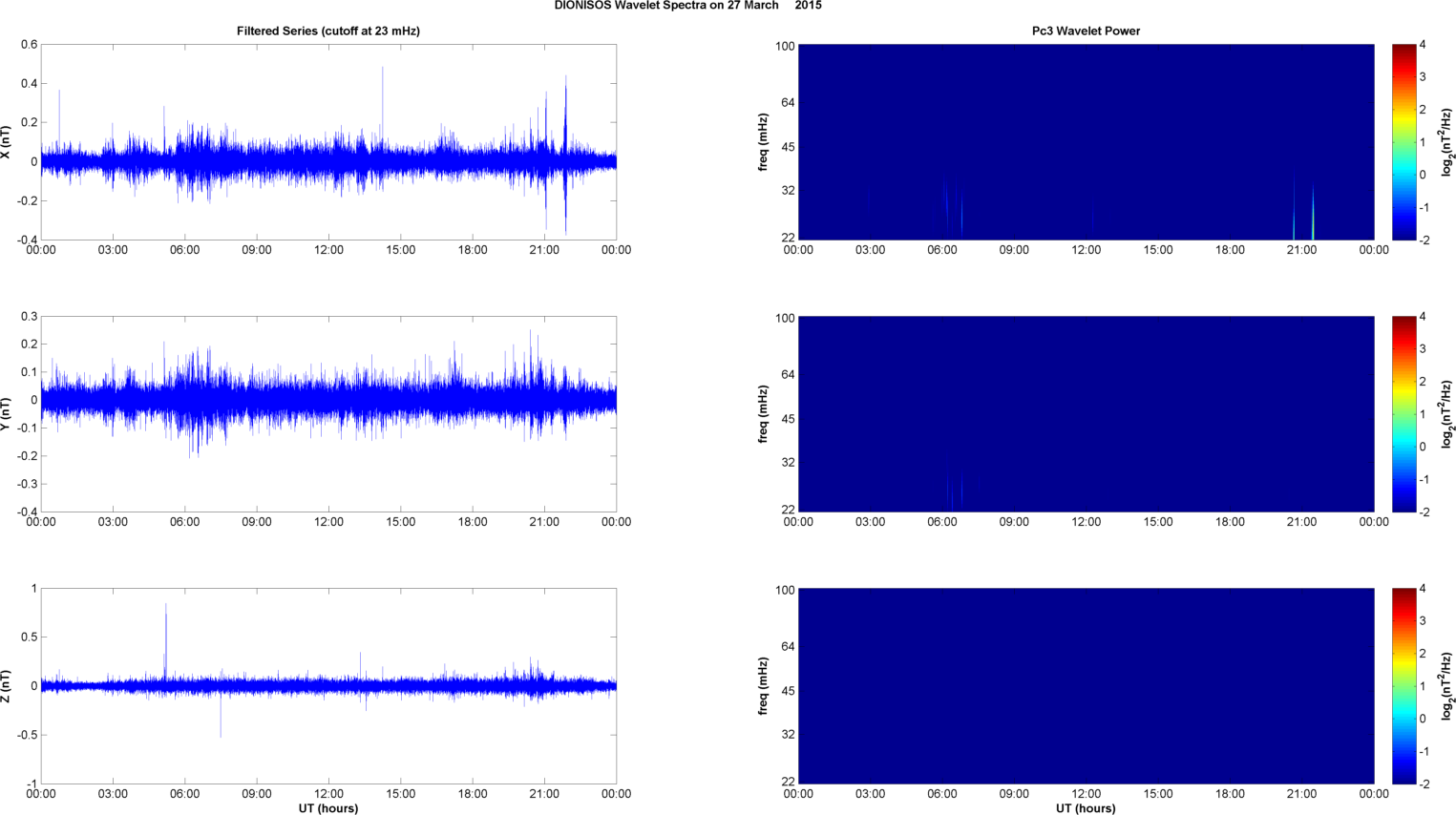1456x815 pixels.
Task: Click the 22 frequency tick of the bottom wavelet plot
Action: click(788, 782)
